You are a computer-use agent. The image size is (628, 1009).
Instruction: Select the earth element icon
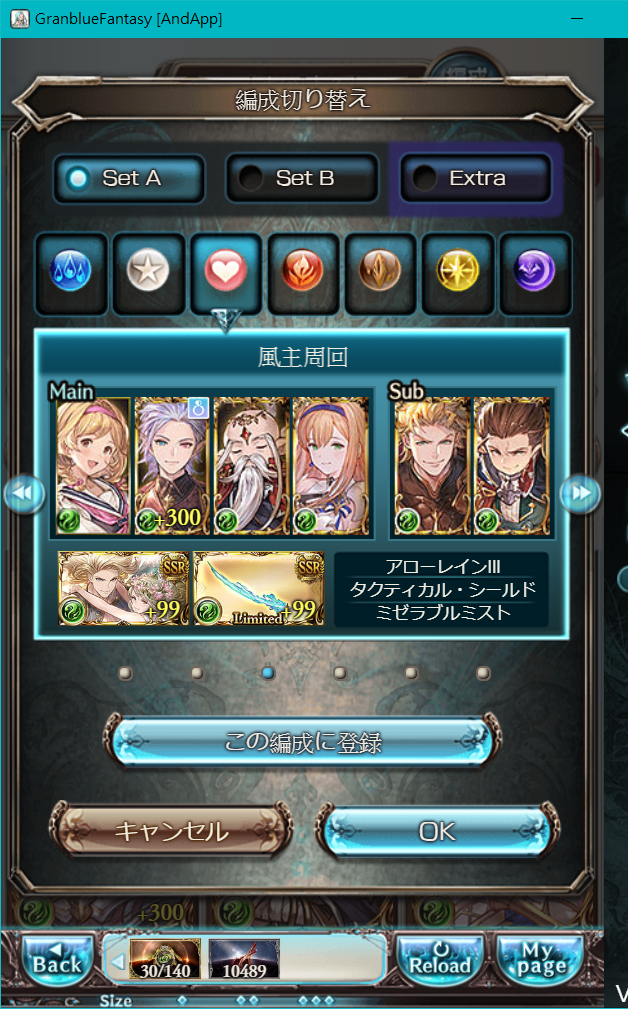(x=380, y=272)
